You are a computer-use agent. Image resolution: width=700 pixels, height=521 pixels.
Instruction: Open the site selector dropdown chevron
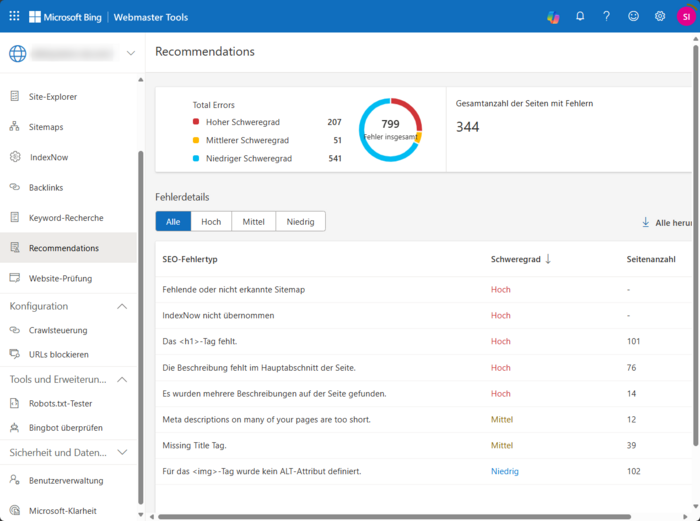pyautogui.click(x=131, y=53)
